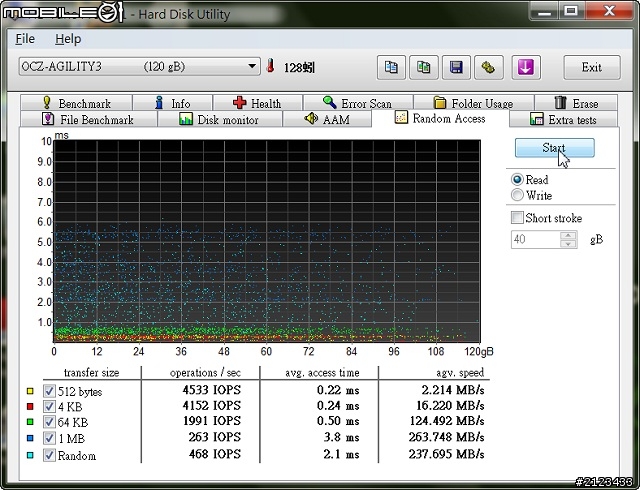Screen dimensions: 640x490
Task: Click the copy text to clipboard icon
Action: tap(391, 67)
